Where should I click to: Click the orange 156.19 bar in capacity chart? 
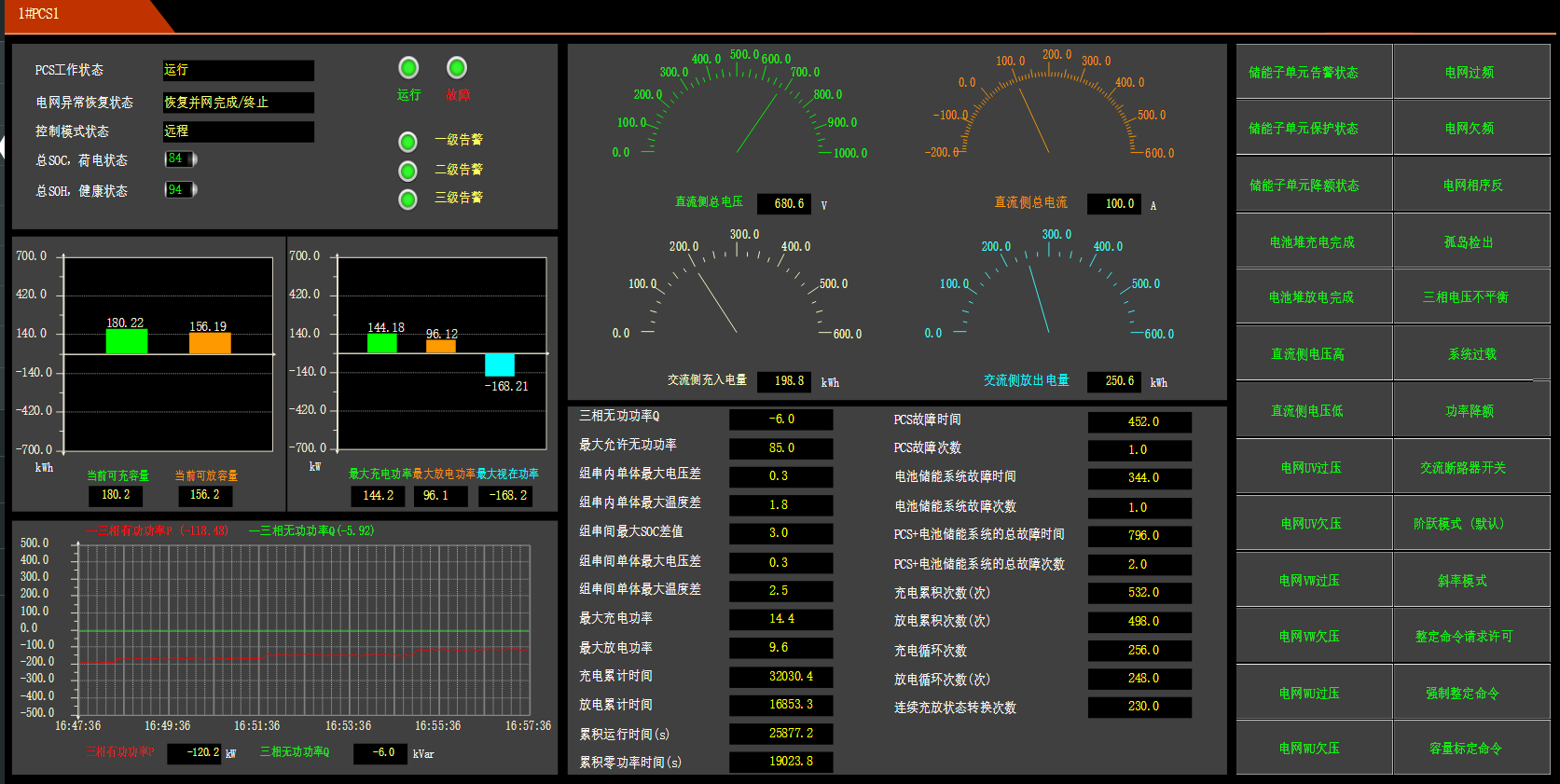coord(210,343)
